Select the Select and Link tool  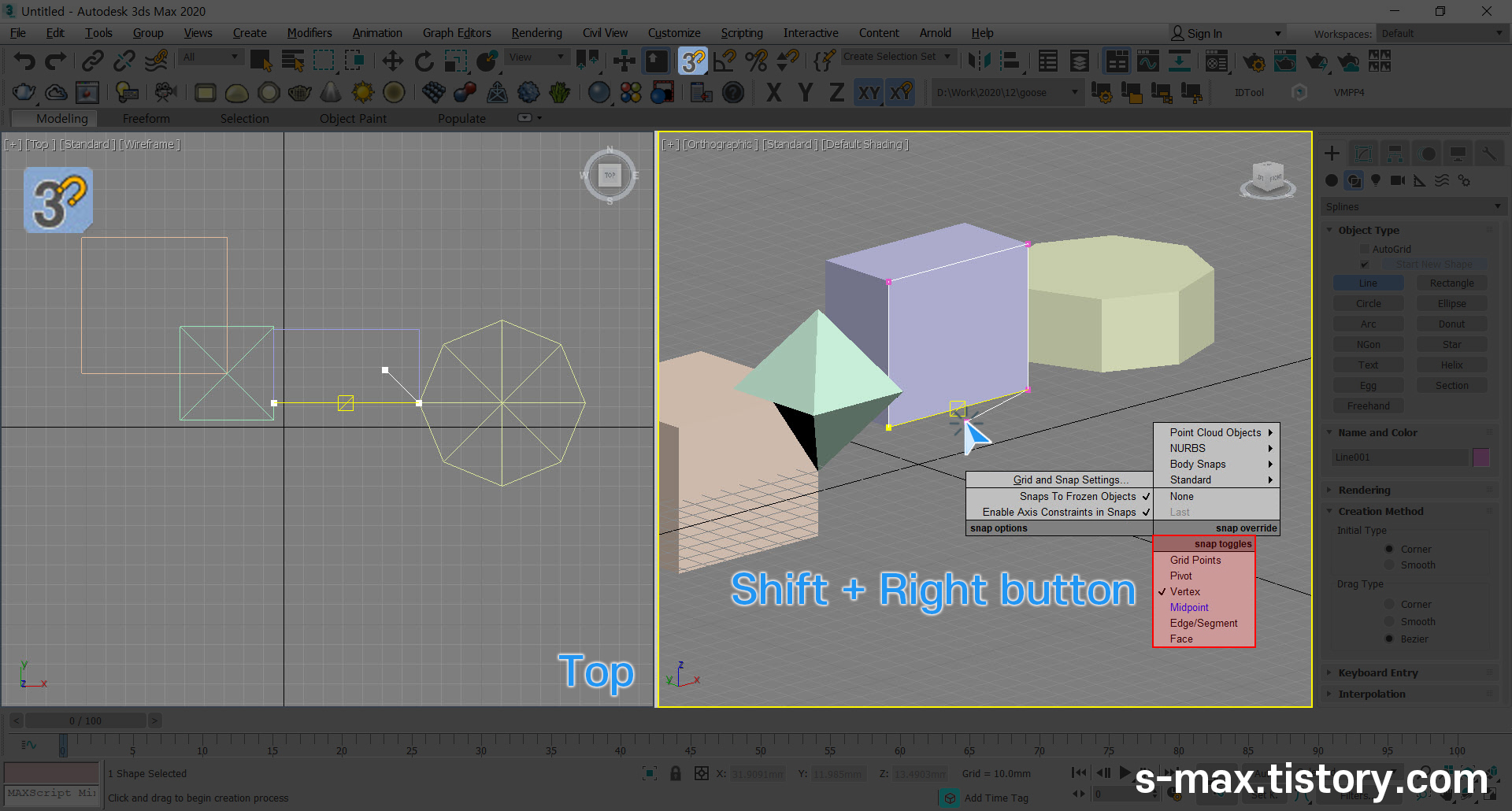click(93, 61)
